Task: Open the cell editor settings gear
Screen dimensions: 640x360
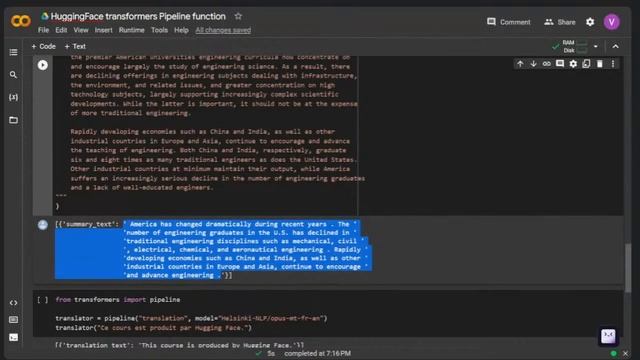Action: [573, 64]
